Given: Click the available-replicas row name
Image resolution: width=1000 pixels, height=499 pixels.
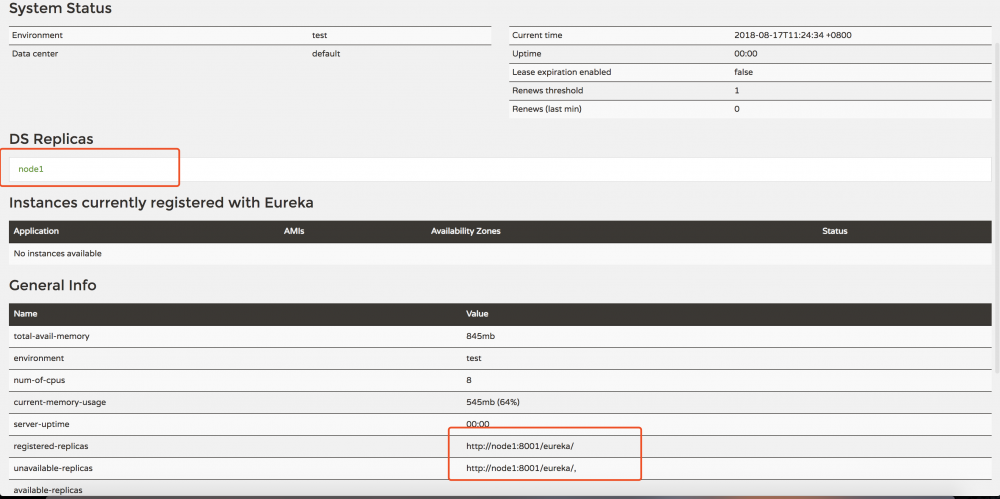Looking at the screenshot, I should (48, 490).
